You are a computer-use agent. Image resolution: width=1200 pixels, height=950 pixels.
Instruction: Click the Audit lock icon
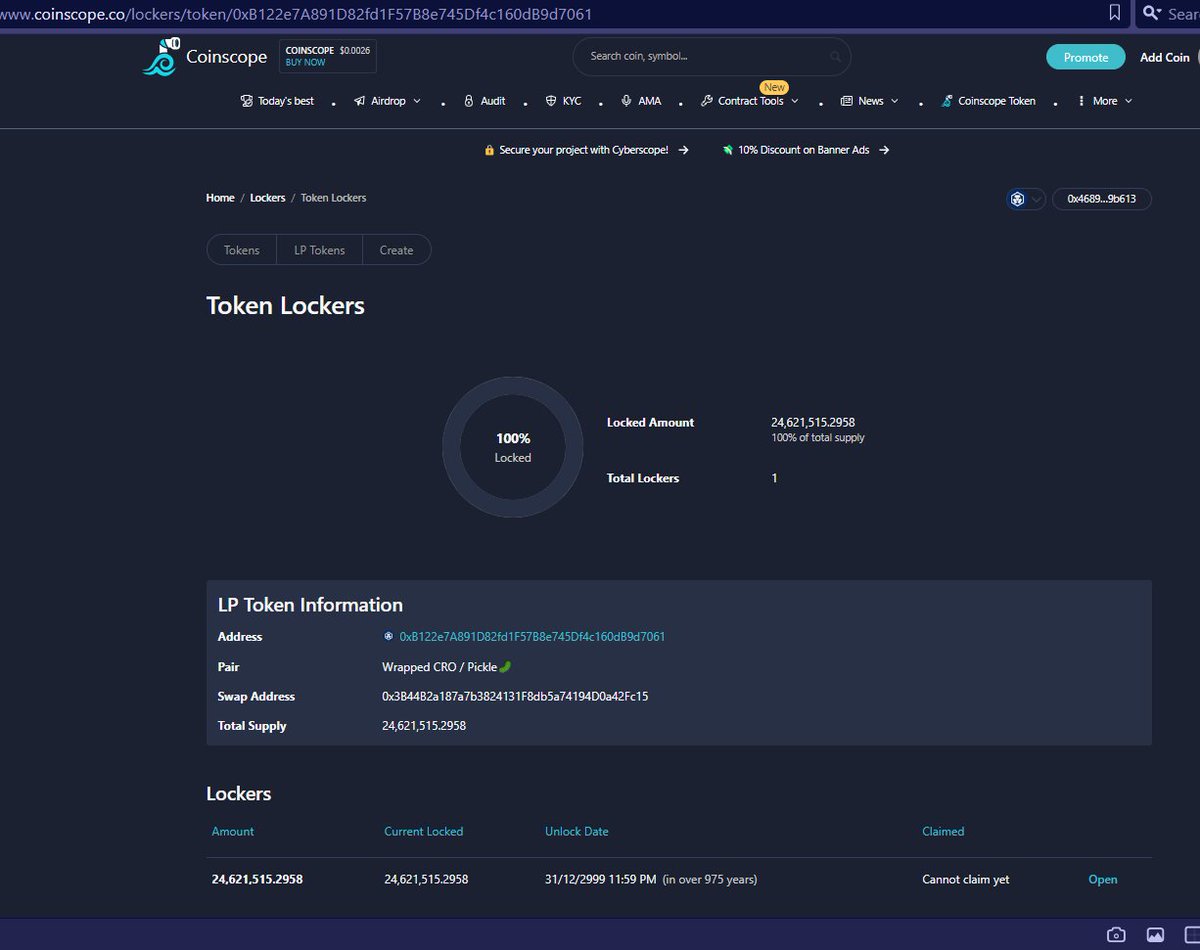click(x=469, y=101)
